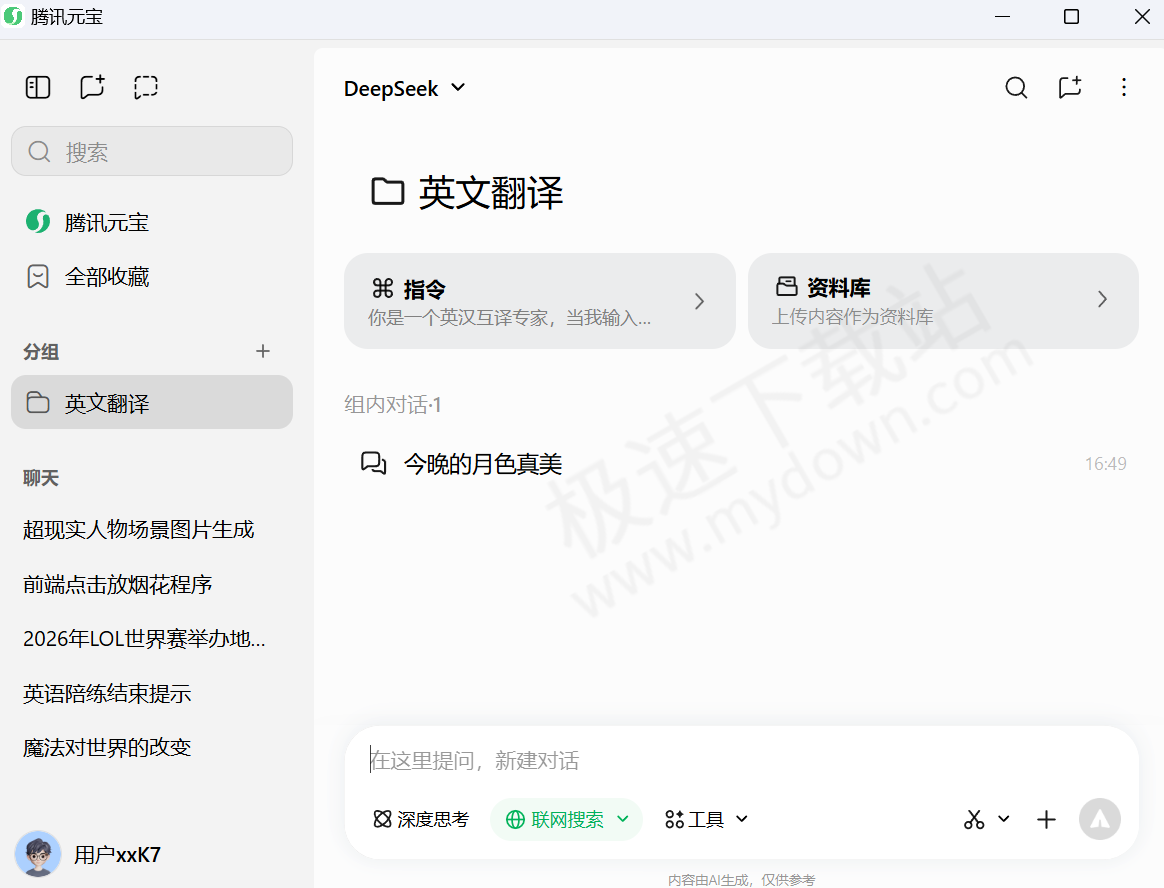Click the scissors screenshot tool icon
Image resolution: width=1164 pixels, height=888 pixels.
[974, 820]
